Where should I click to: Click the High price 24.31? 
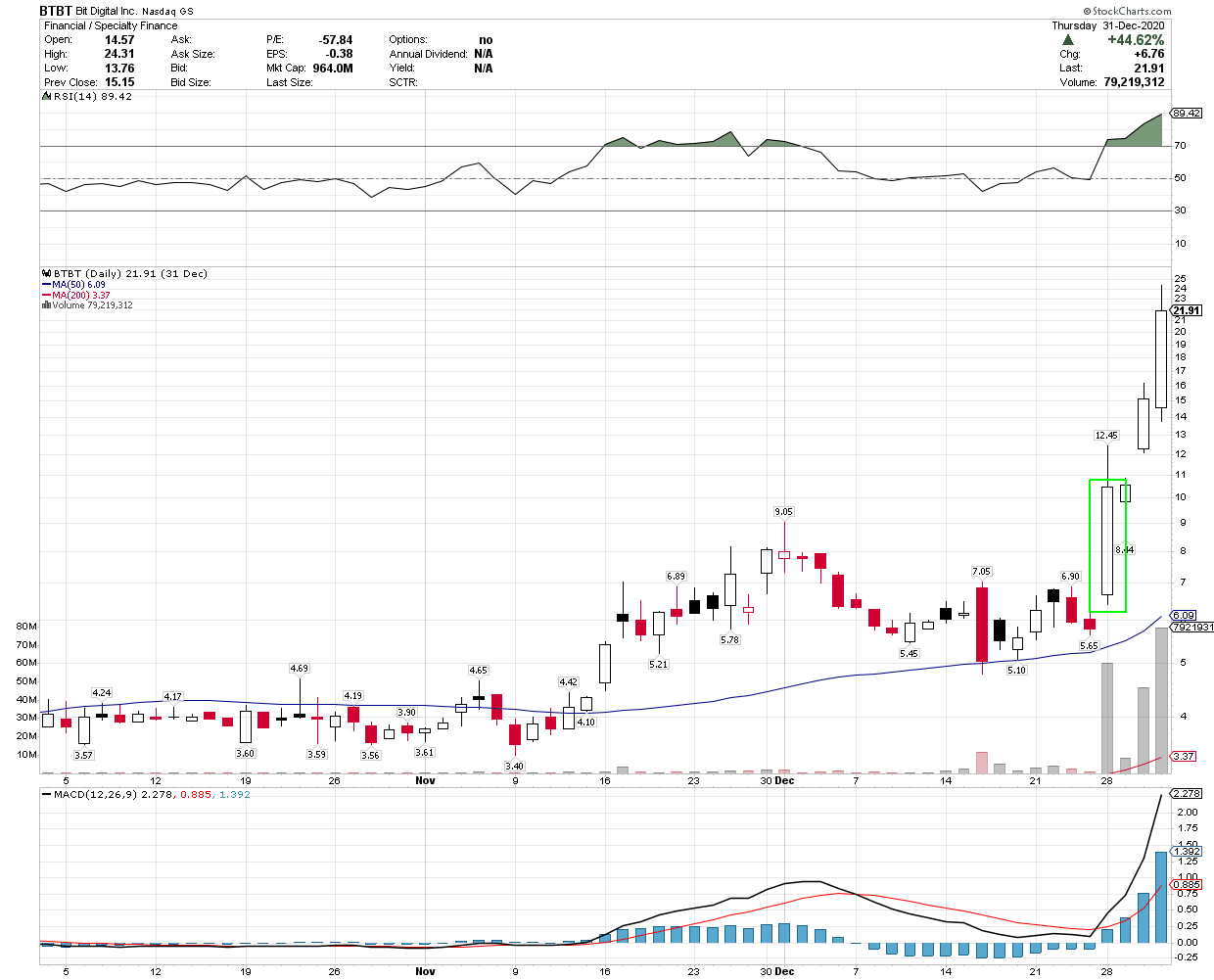119,54
